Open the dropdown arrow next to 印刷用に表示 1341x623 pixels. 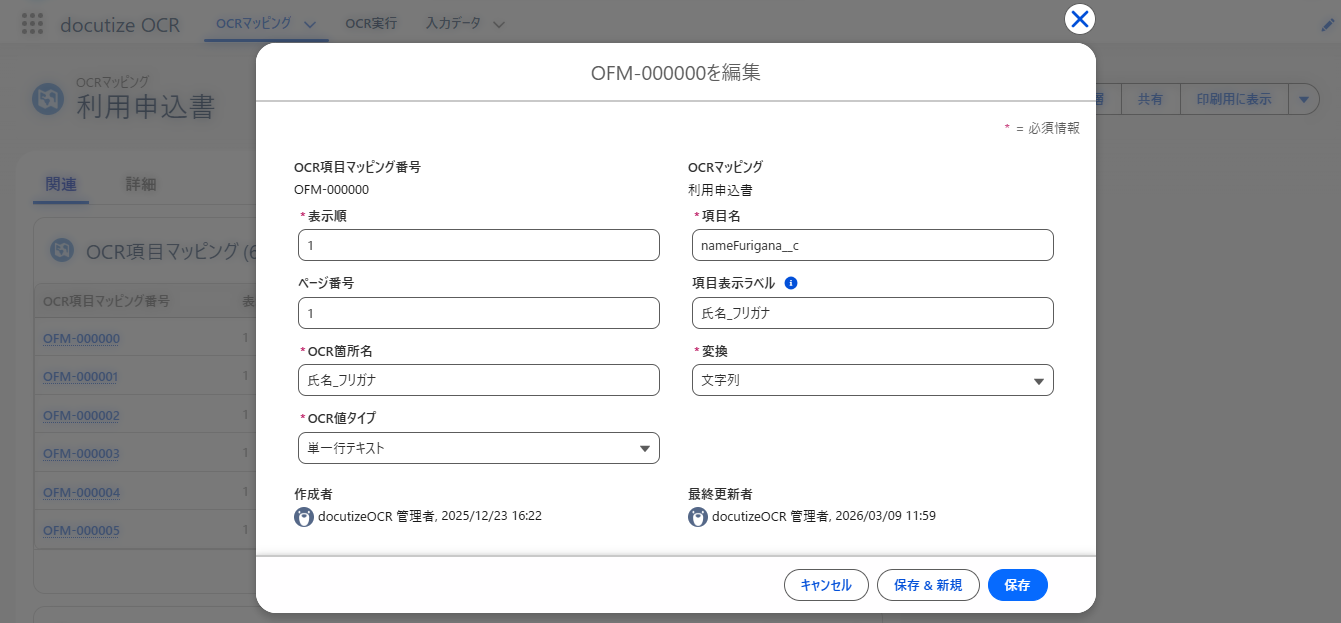[1305, 99]
